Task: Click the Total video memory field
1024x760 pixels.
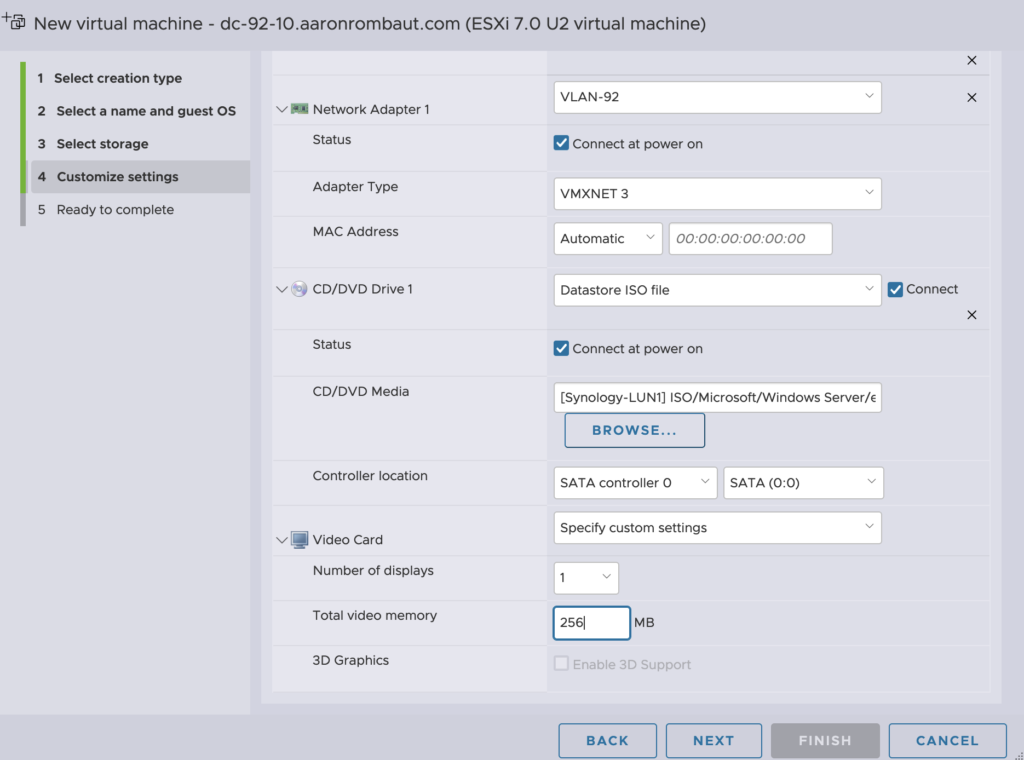Action: (x=591, y=623)
